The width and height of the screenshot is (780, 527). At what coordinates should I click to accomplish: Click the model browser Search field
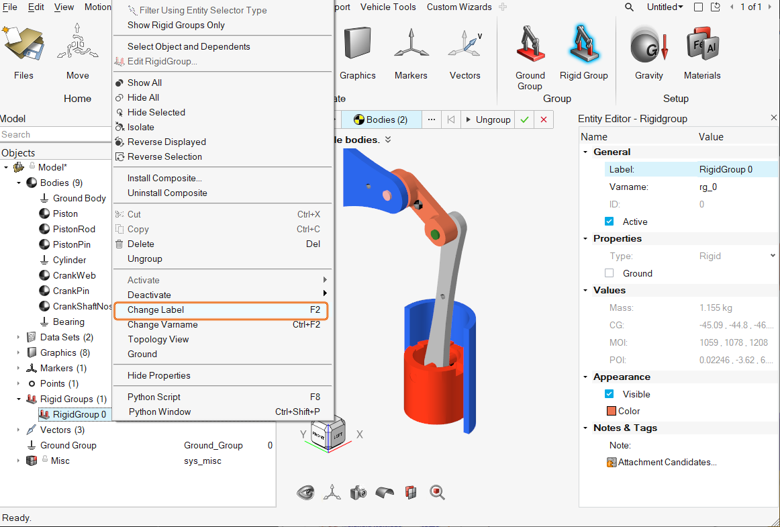pos(55,134)
